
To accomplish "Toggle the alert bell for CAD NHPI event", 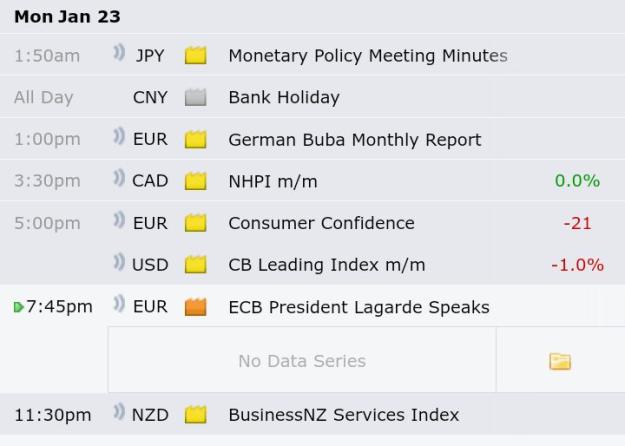I will [x=119, y=178].
